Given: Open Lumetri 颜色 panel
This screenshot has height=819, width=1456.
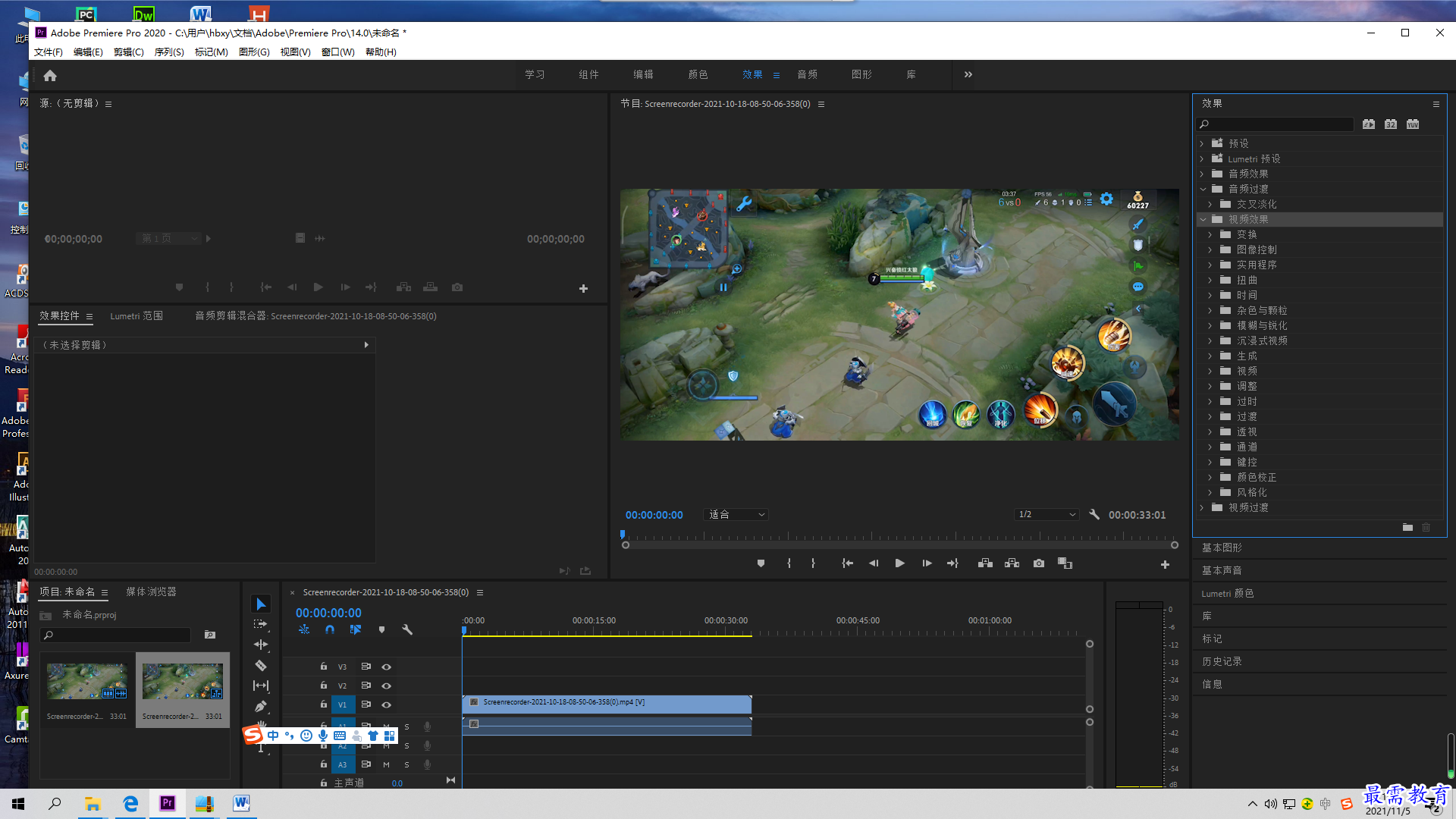Looking at the screenshot, I should coord(1228,593).
